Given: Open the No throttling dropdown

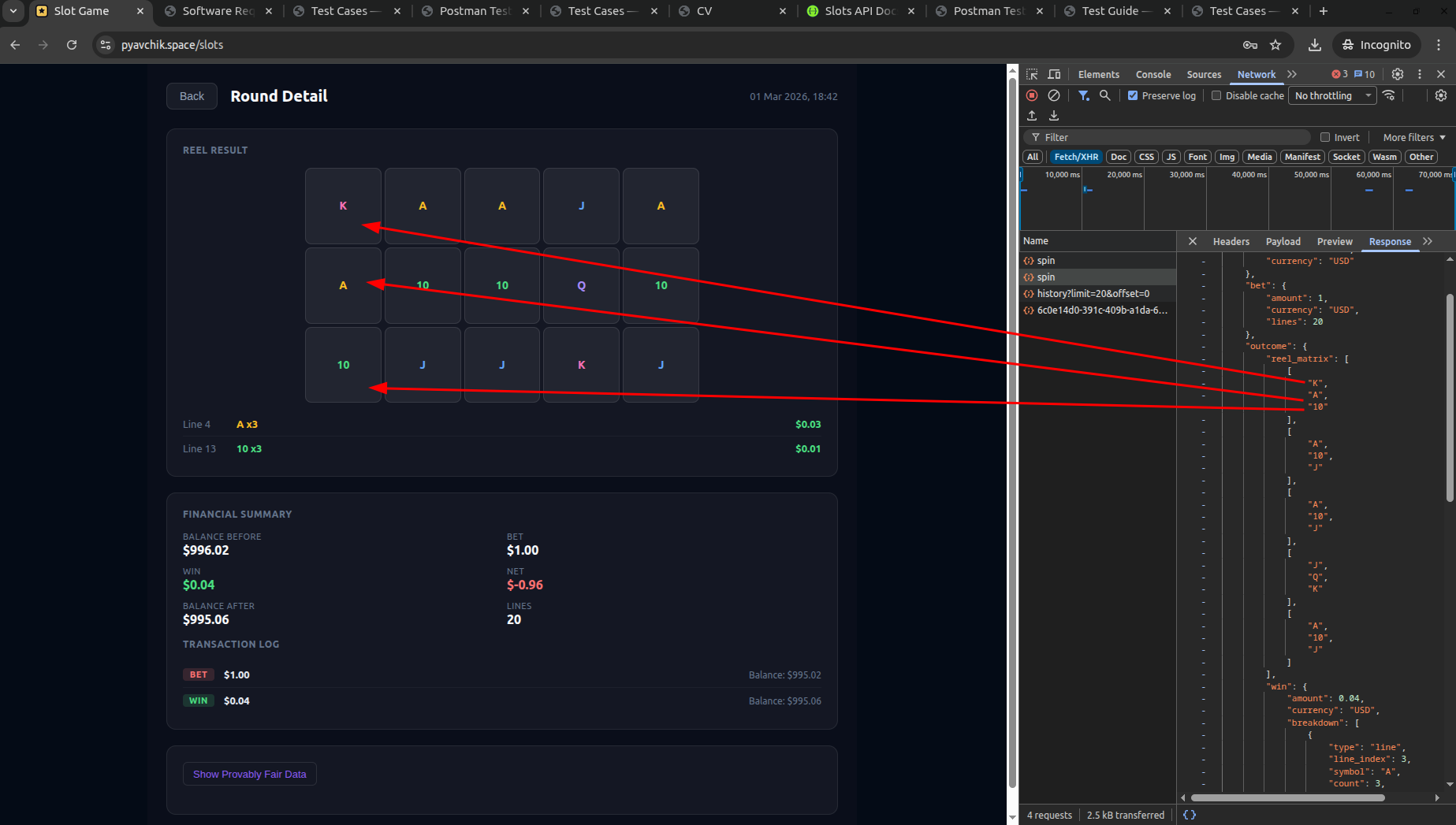Looking at the screenshot, I should point(1331,95).
